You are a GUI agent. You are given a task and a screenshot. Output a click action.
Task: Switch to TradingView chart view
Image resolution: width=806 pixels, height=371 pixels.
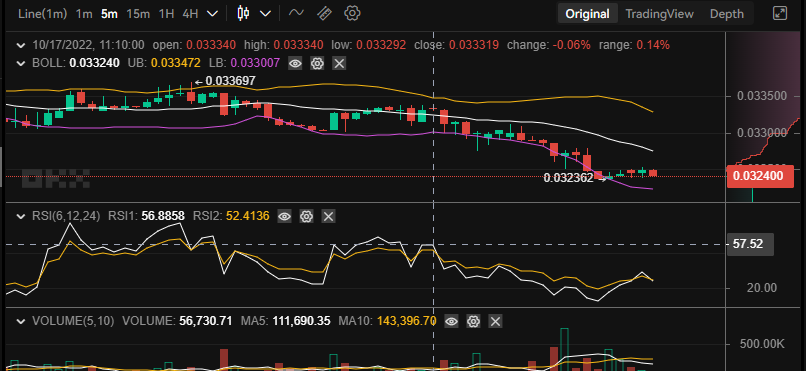pyautogui.click(x=660, y=14)
